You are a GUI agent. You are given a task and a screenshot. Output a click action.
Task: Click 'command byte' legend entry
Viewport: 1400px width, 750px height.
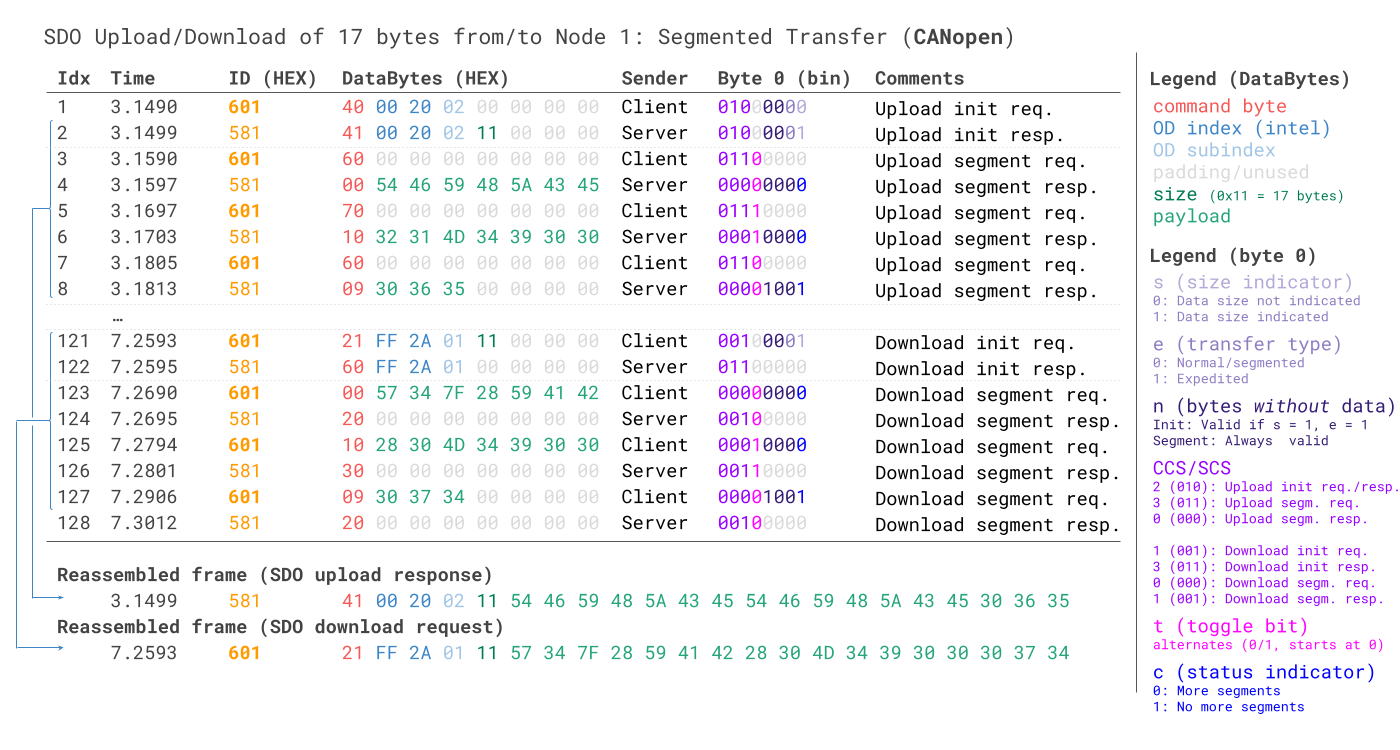pos(1220,106)
